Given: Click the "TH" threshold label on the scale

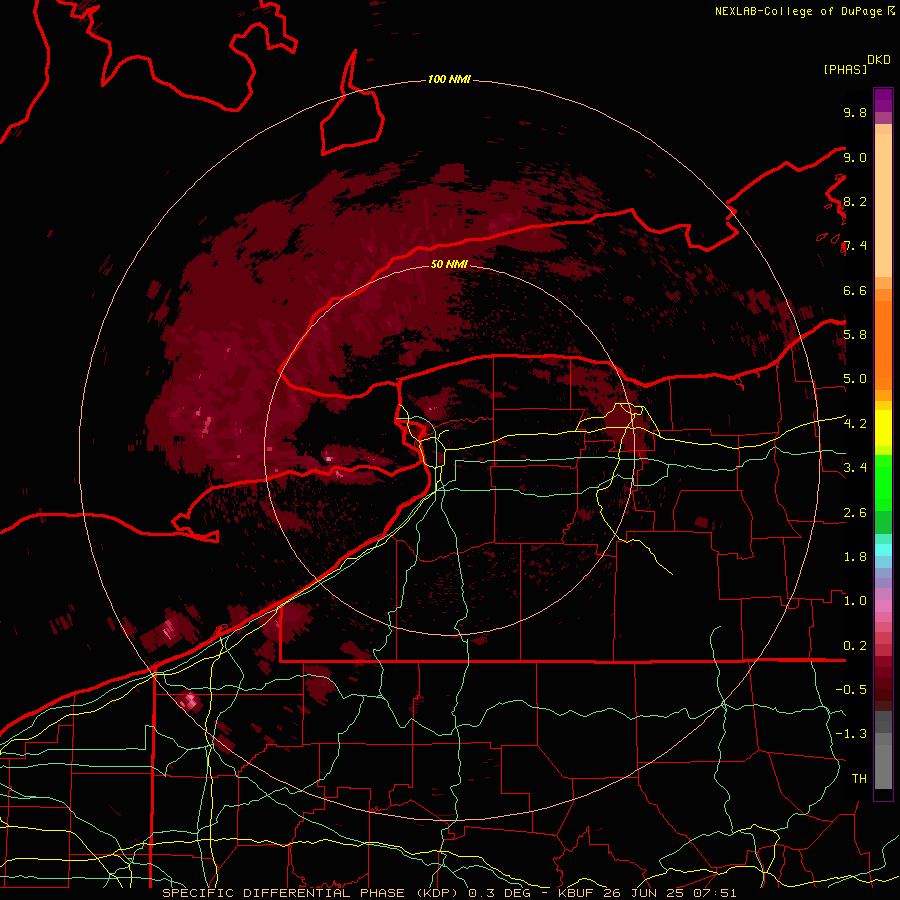Looking at the screenshot, I should click(x=859, y=779).
